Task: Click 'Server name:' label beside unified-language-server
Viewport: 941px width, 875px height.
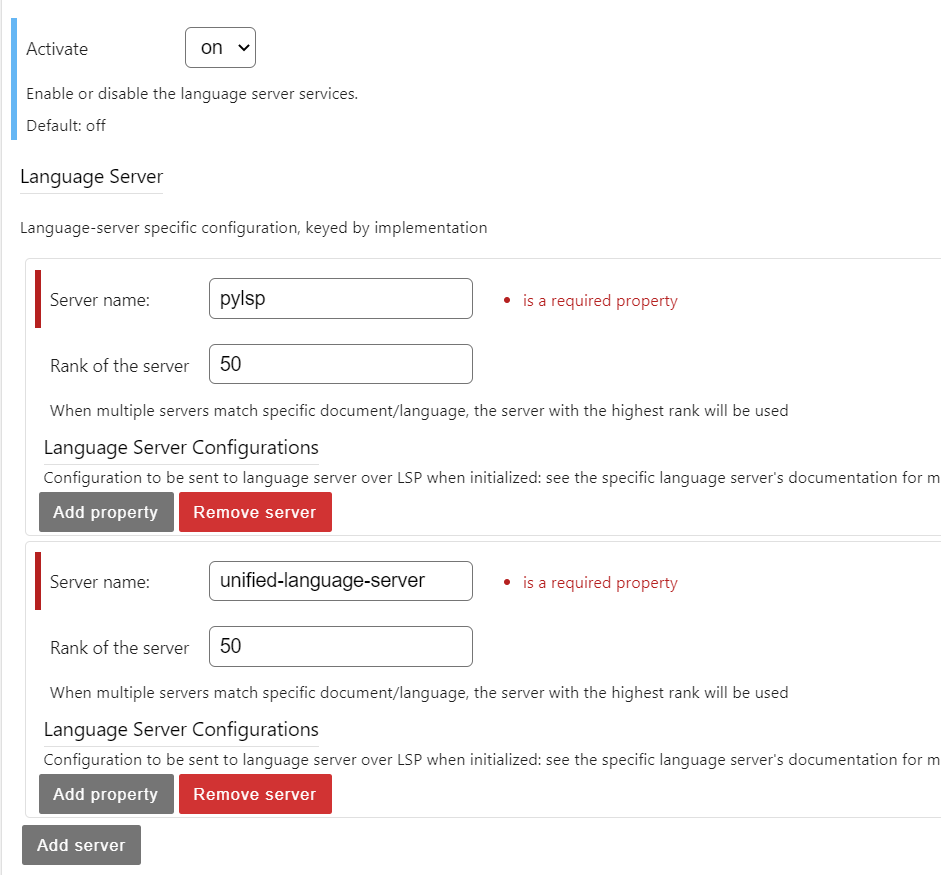Action: click(x=100, y=582)
